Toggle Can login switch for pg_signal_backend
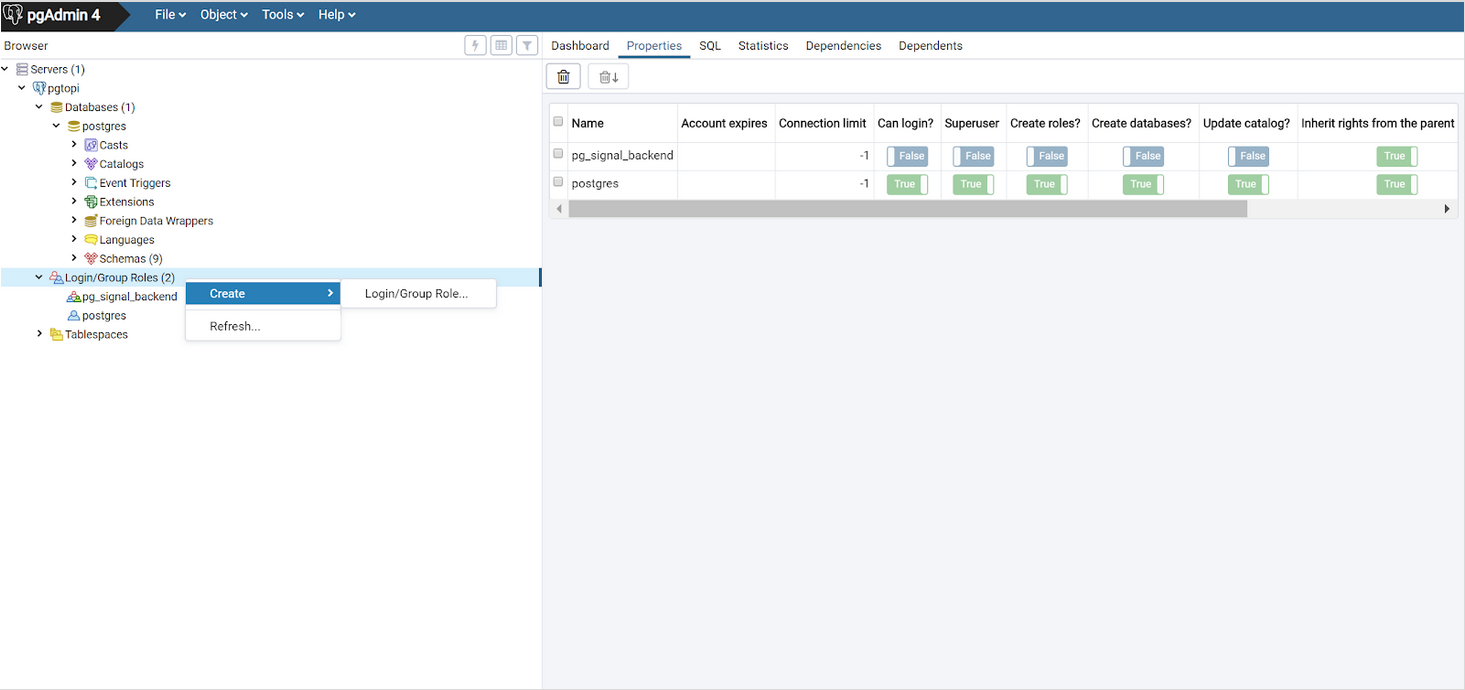The image size is (1465, 690). point(906,156)
